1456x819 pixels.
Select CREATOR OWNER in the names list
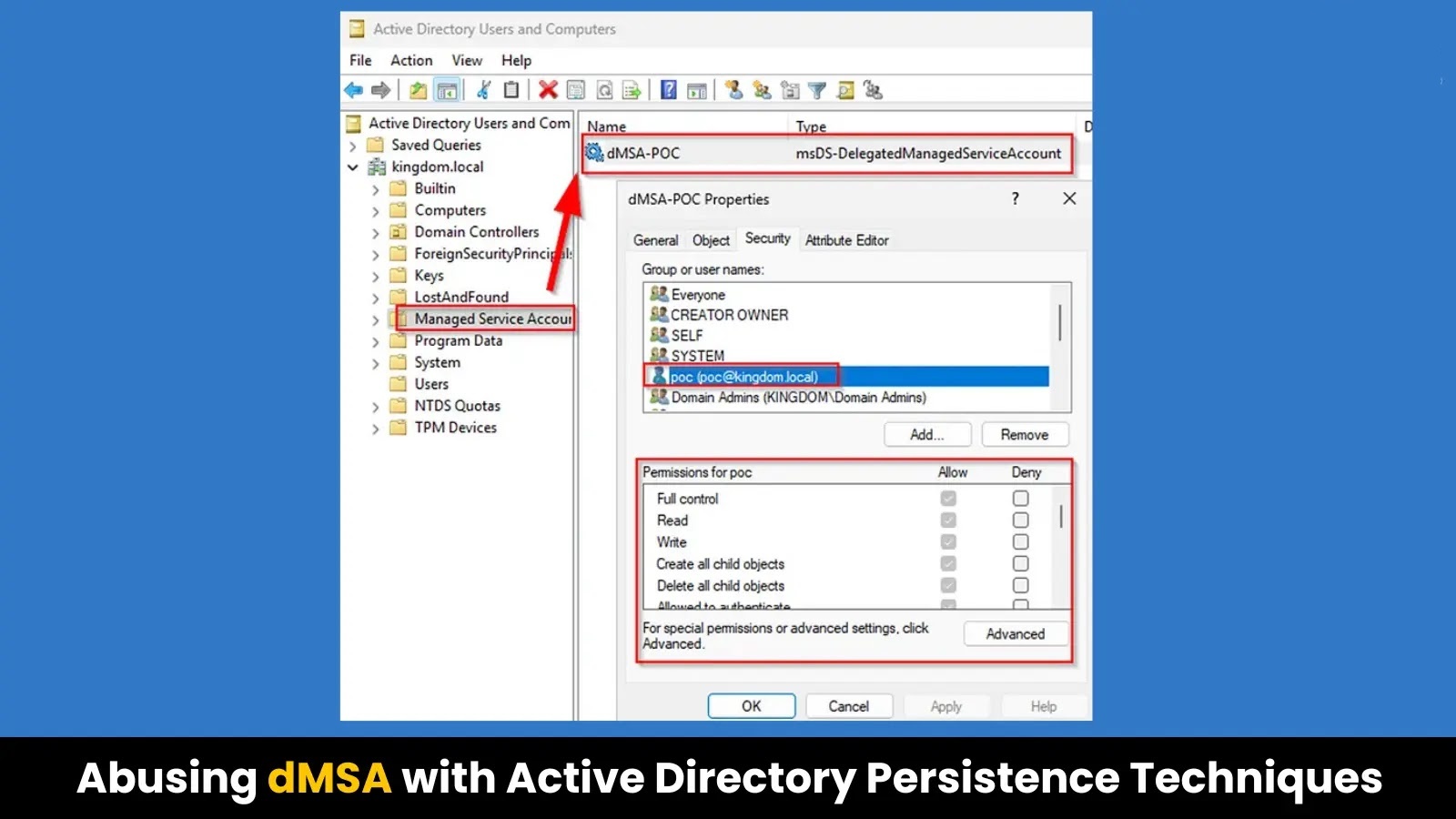730,315
